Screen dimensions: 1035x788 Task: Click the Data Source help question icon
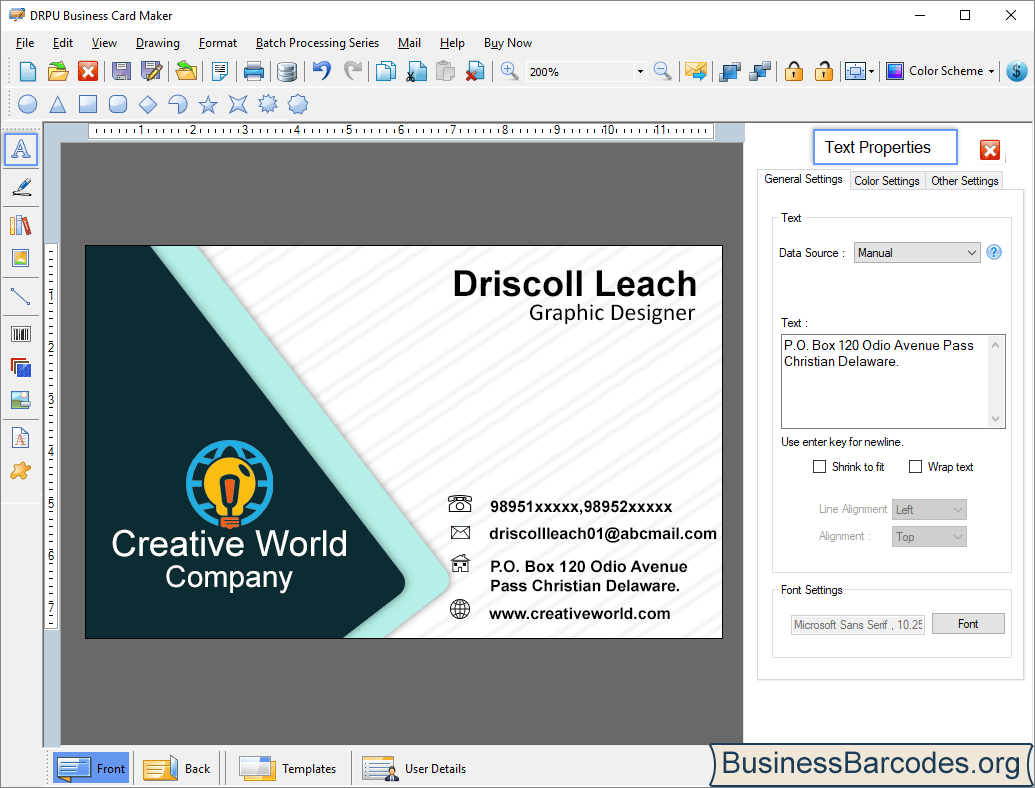click(x=993, y=252)
